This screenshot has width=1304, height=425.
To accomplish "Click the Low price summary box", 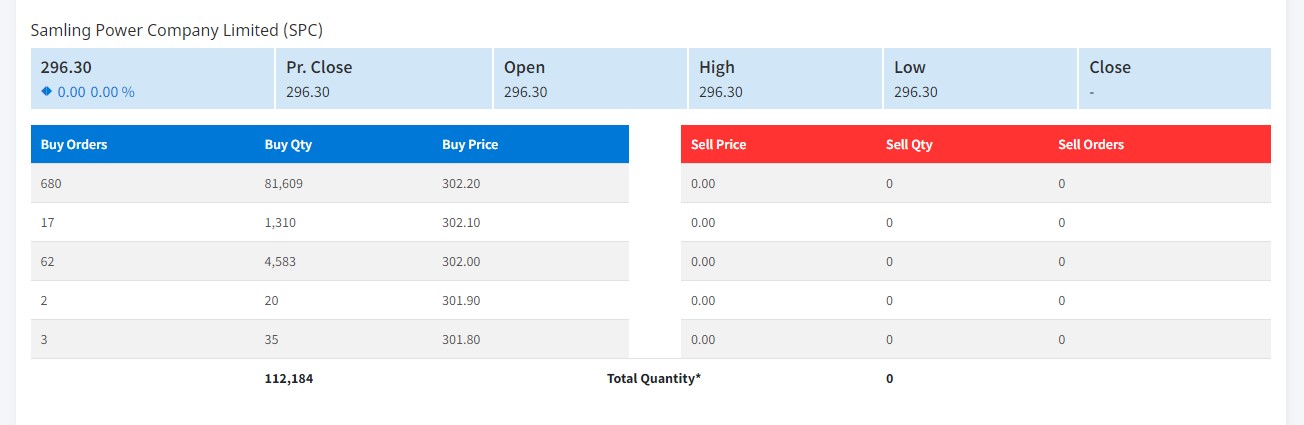I will click(980, 78).
